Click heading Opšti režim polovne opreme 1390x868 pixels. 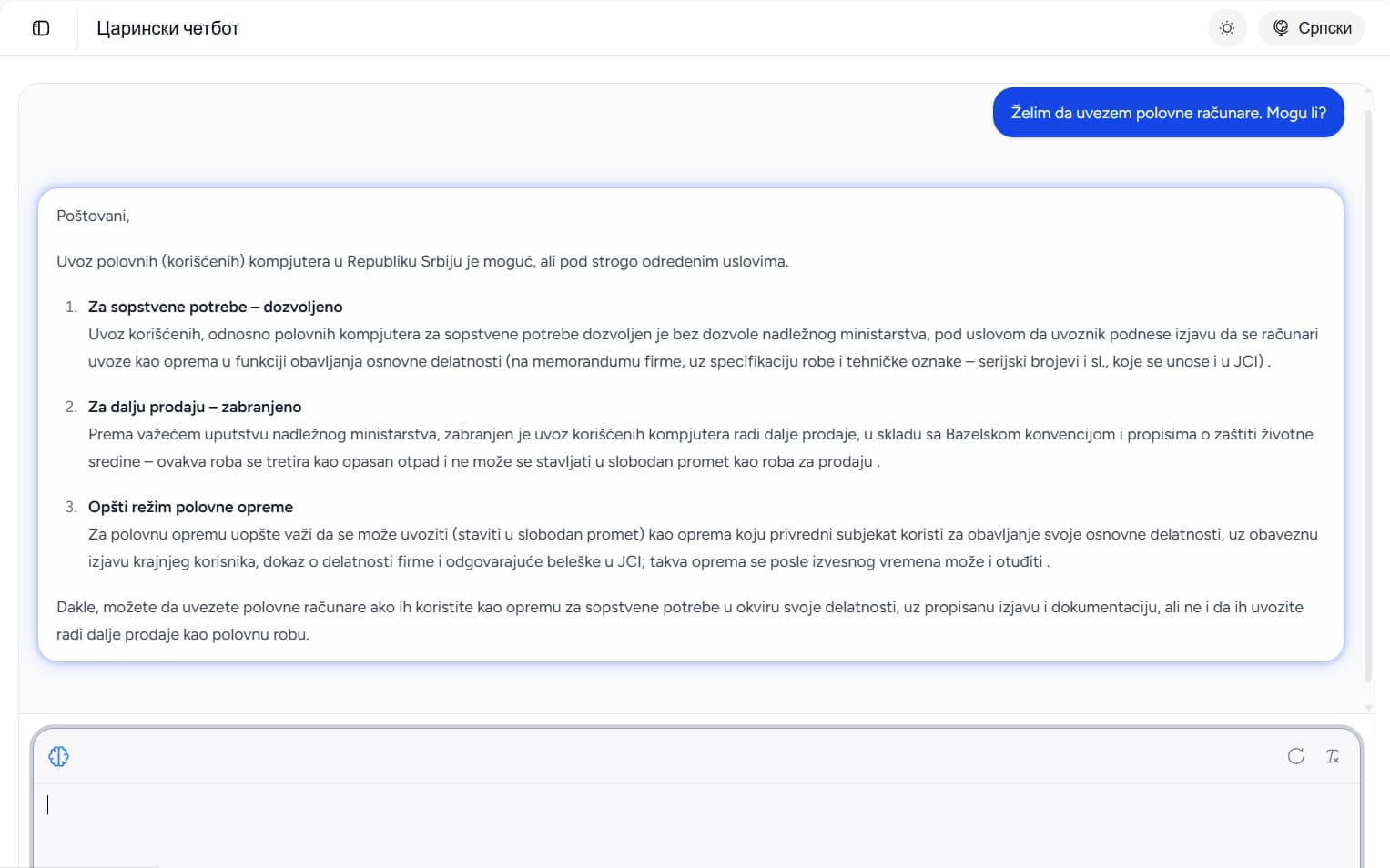coord(190,507)
